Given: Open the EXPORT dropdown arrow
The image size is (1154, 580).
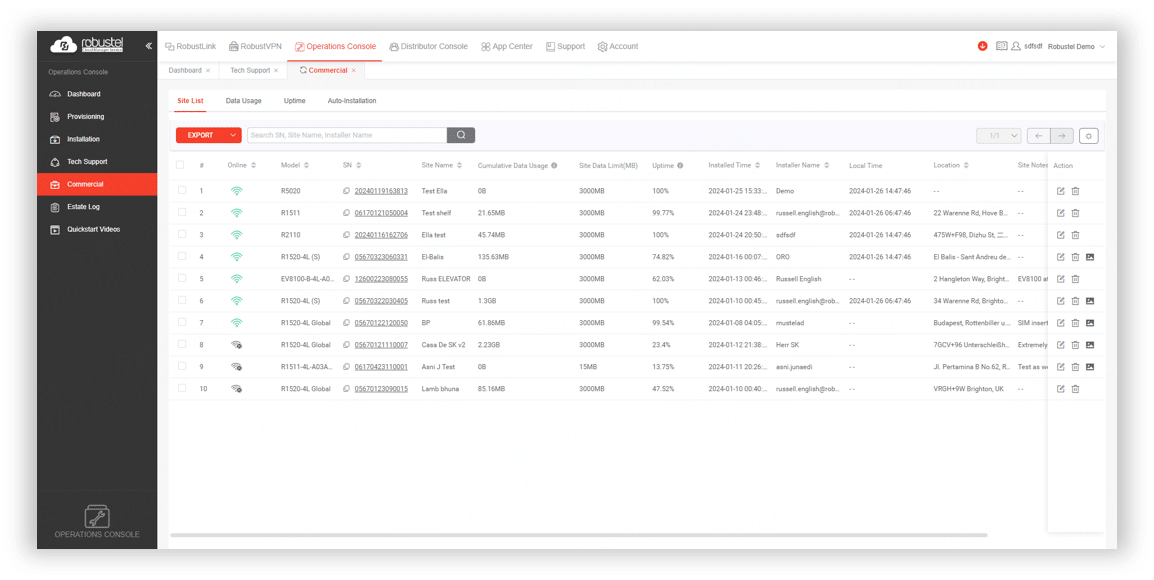Looking at the screenshot, I should pyautogui.click(x=233, y=135).
